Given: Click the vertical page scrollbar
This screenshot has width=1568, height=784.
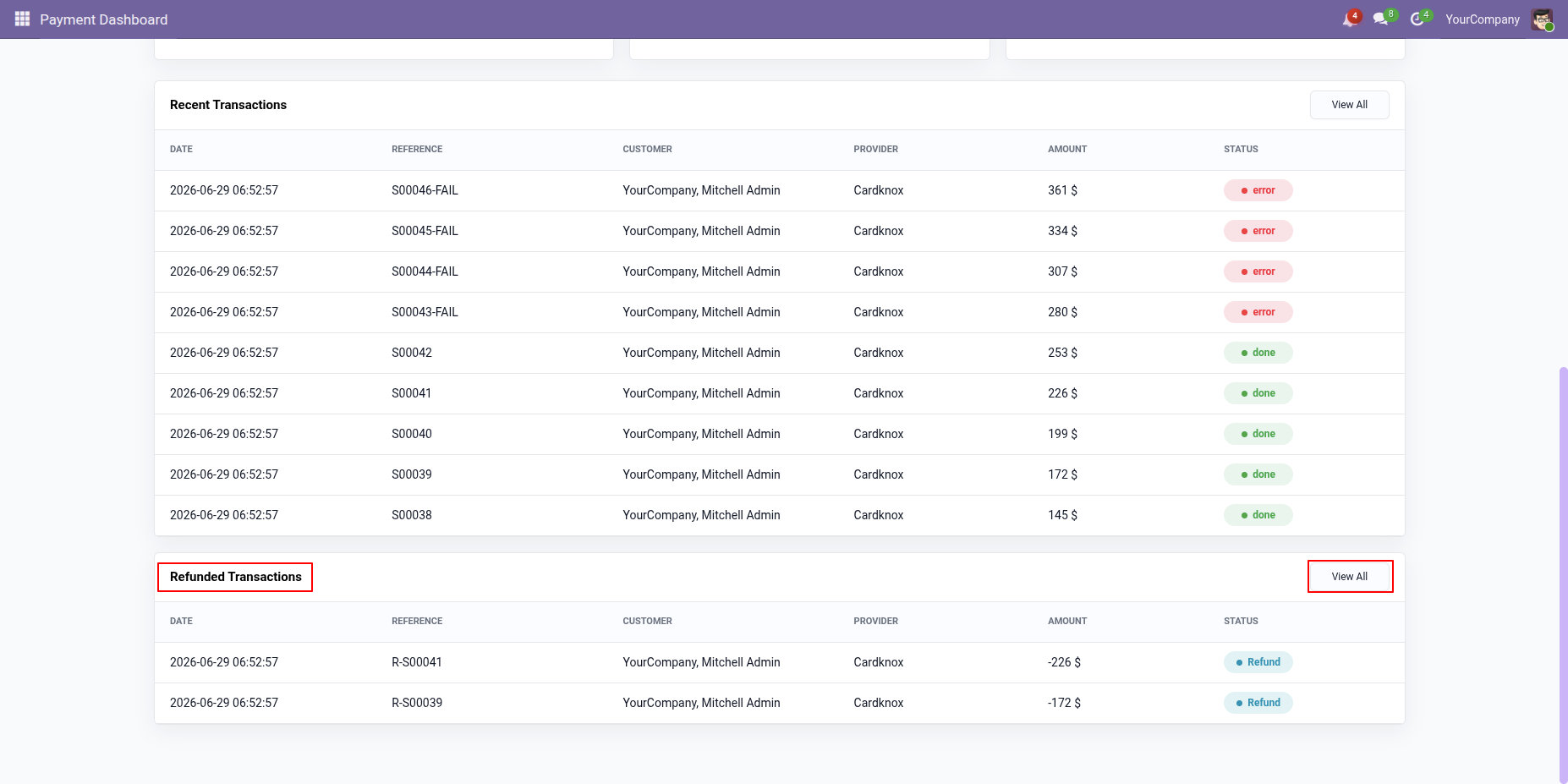Looking at the screenshot, I should point(1563,575).
